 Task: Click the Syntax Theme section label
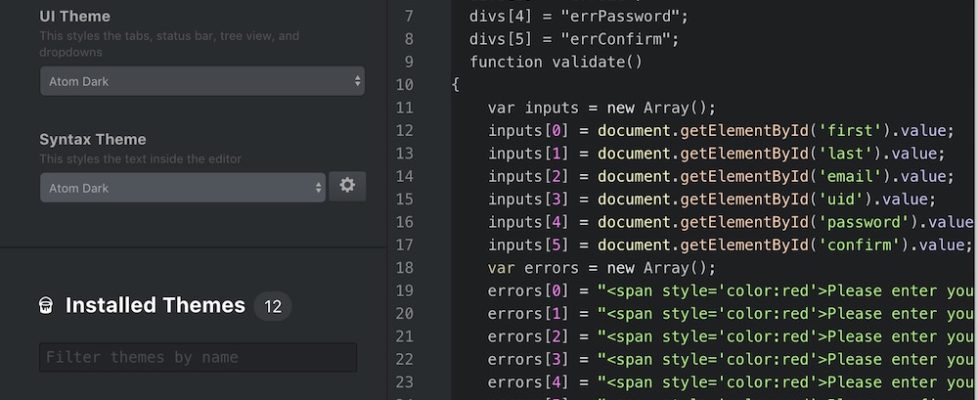coord(93,140)
